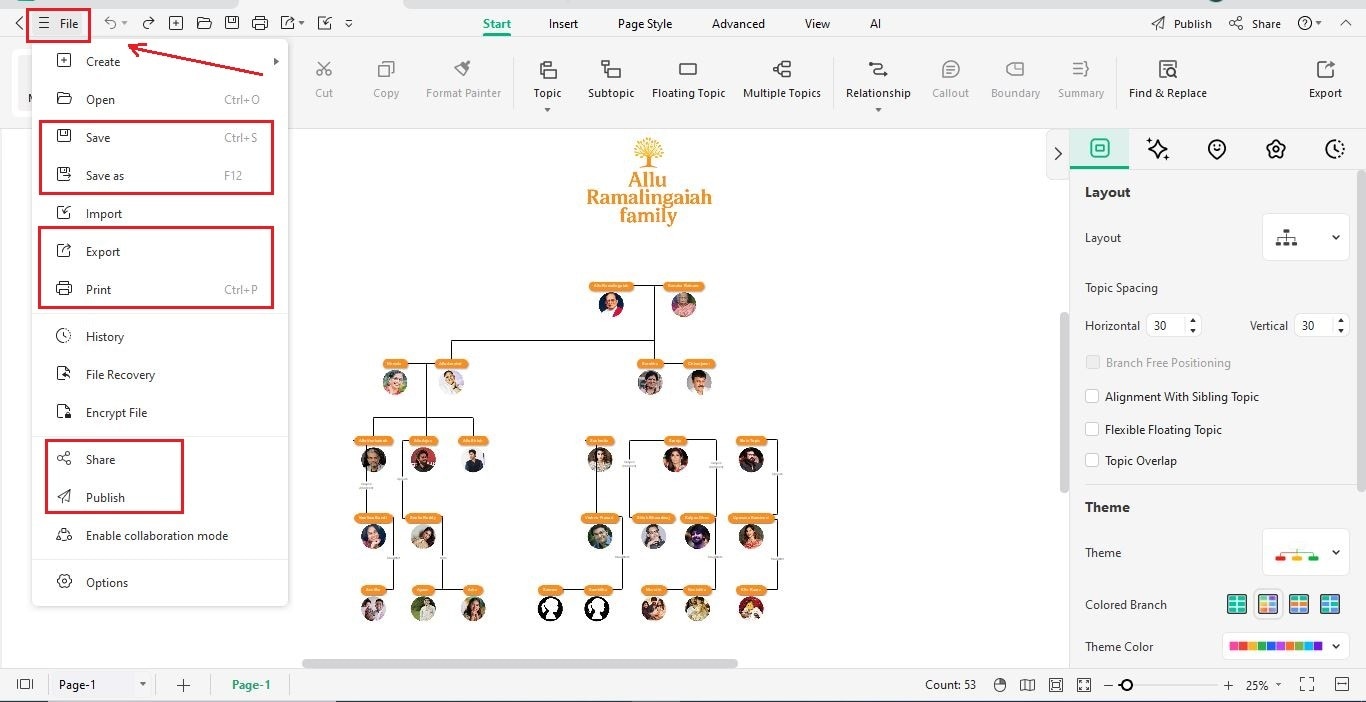
Task: Click the new file plus icon
Action: [176, 23]
